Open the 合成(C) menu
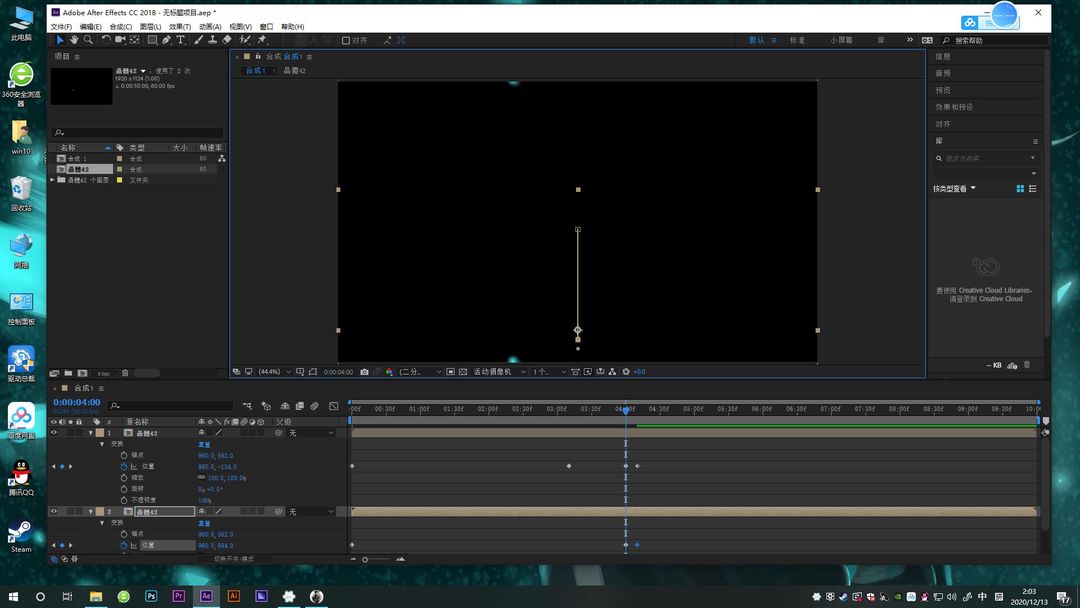 click(121, 27)
